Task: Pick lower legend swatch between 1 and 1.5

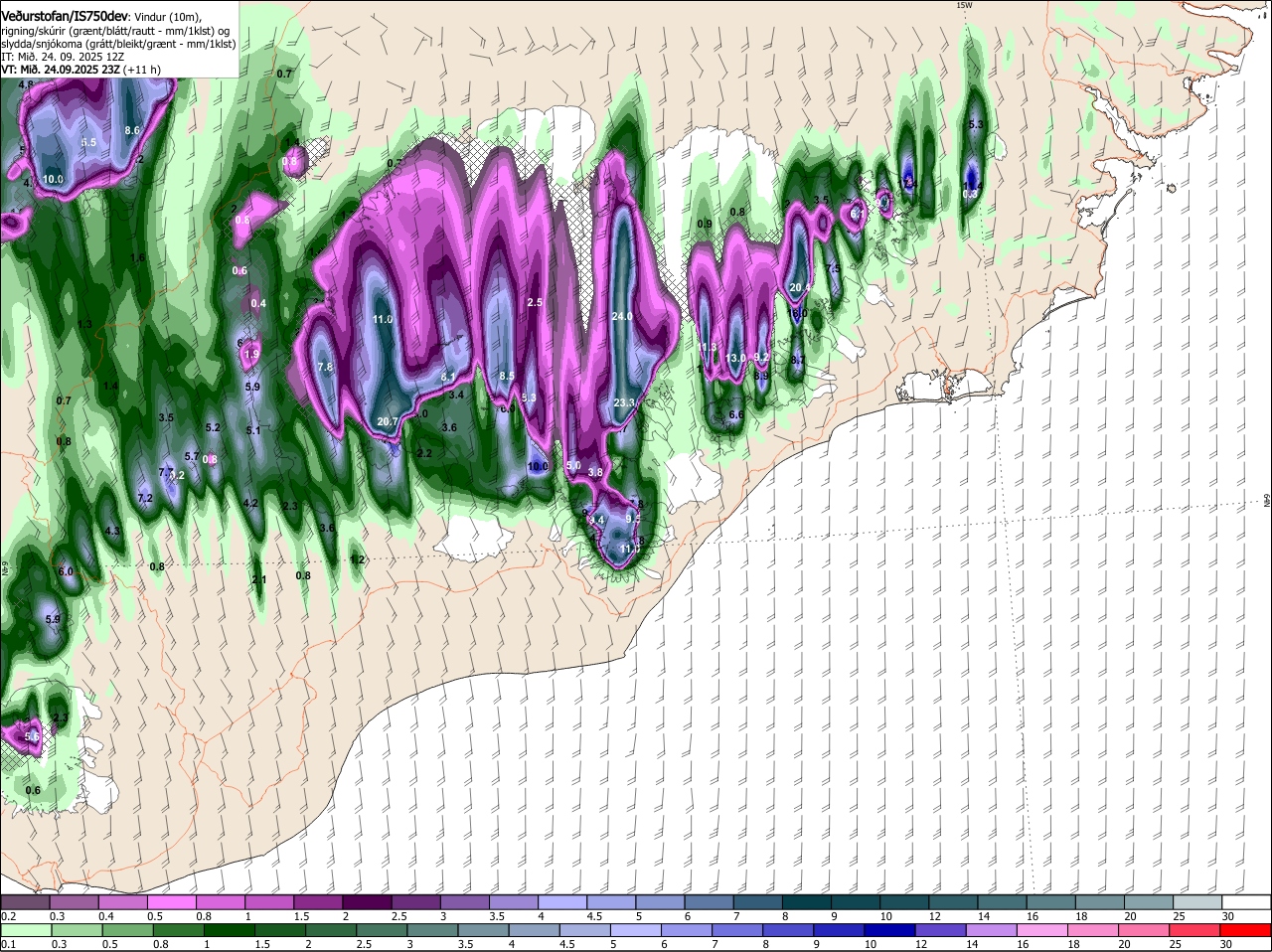Action: pos(230,930)
